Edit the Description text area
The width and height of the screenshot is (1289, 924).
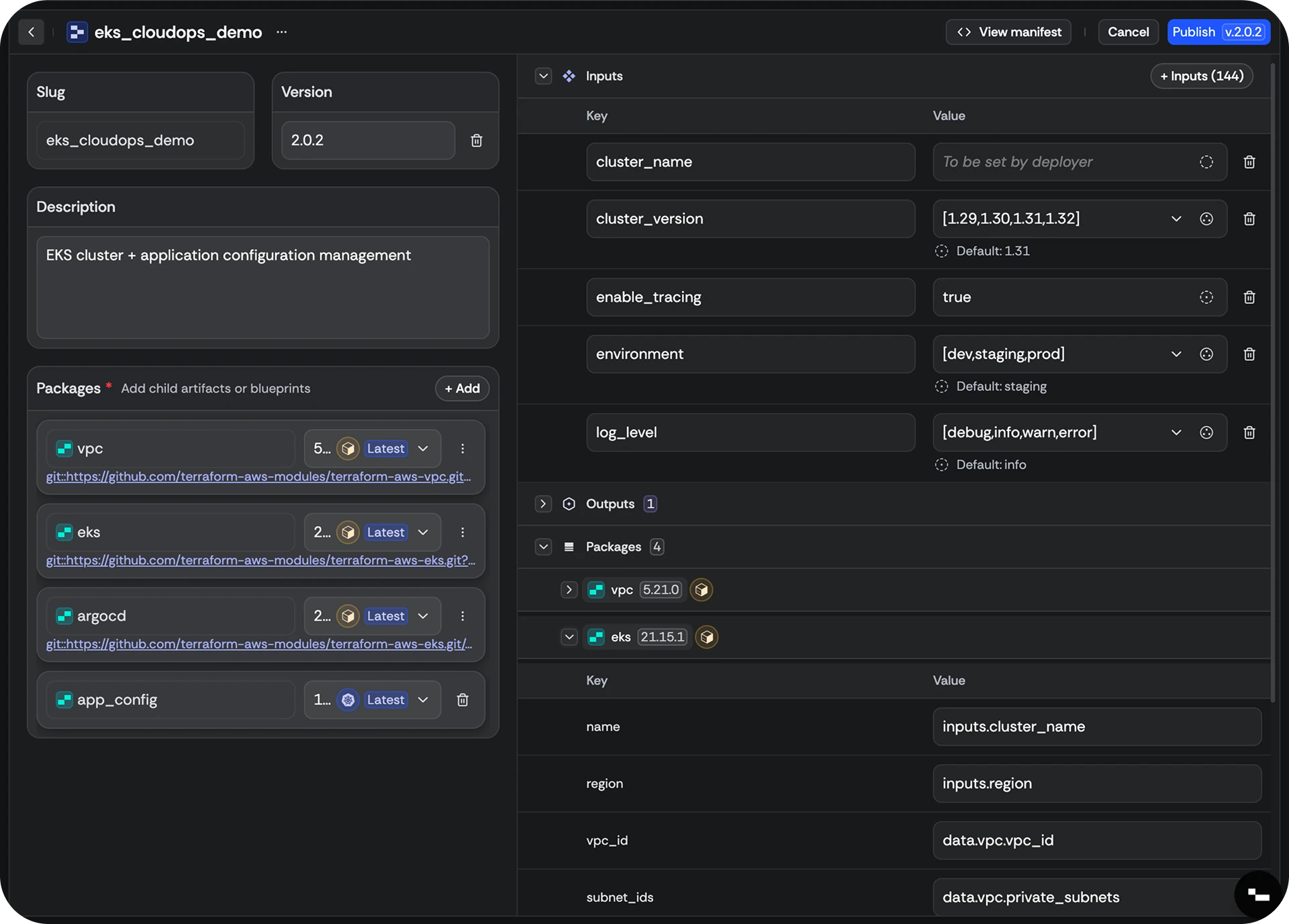click(263, 287)
